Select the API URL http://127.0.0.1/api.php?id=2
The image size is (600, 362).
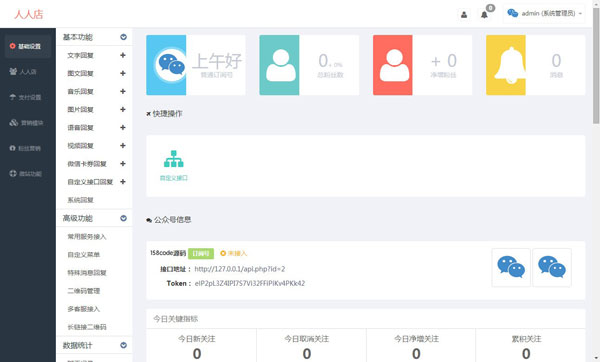240,269
